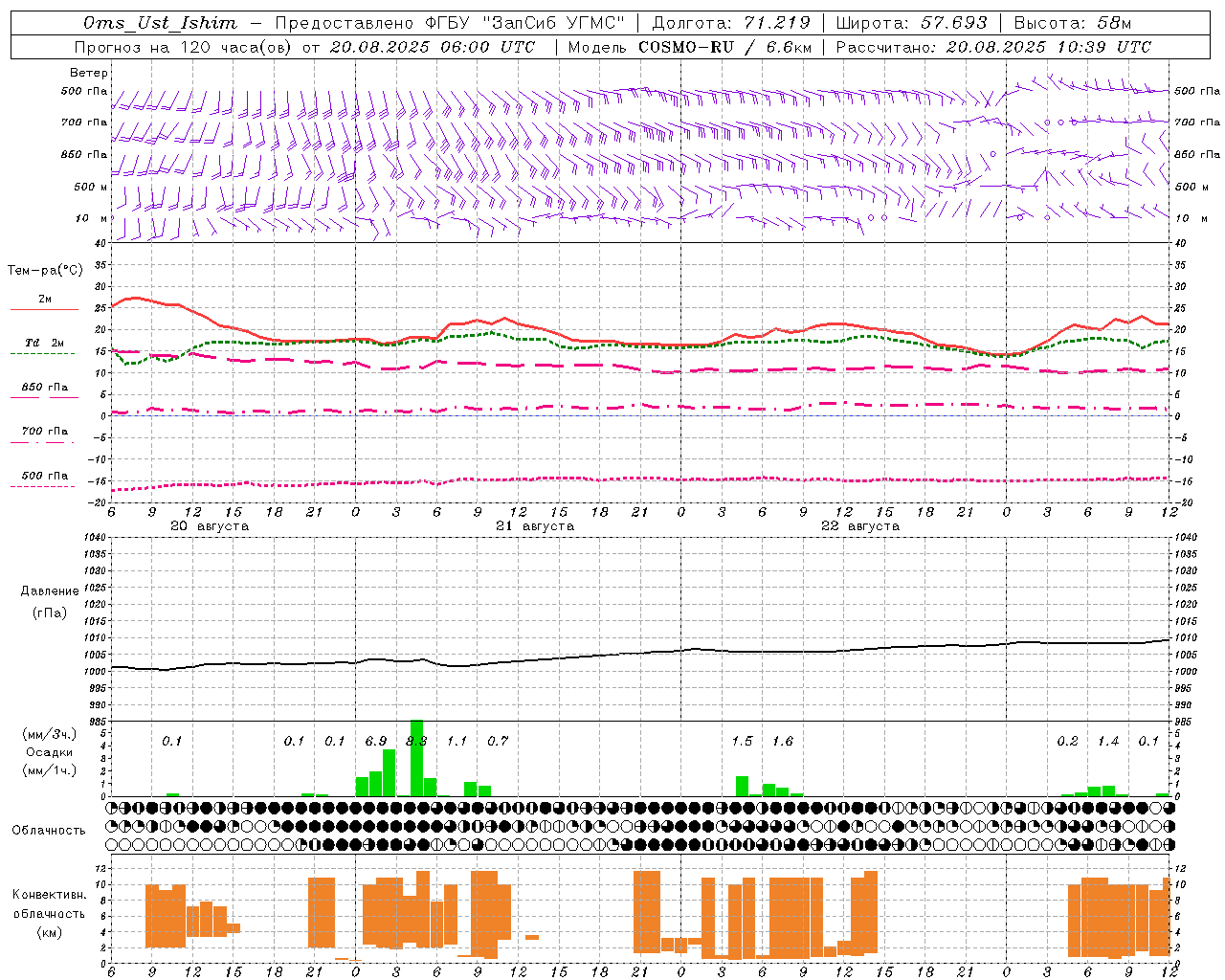
Task: Click the 3-hour precipitation value "1.1"
Action: click(x=457, y=742)
